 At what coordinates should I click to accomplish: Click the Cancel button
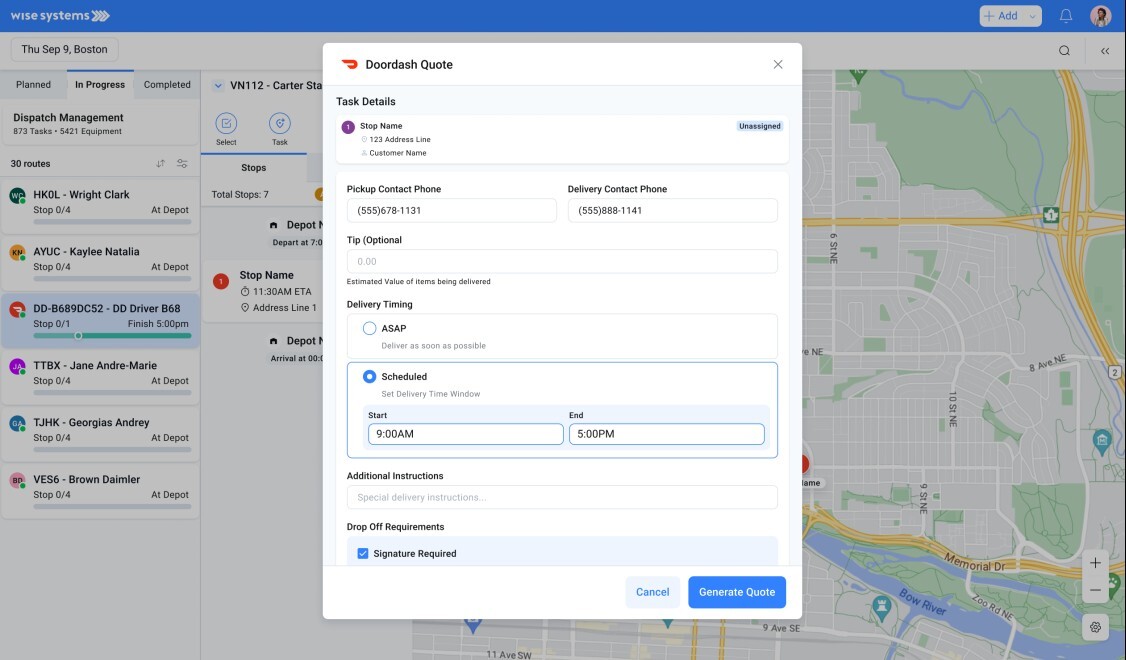652,592
